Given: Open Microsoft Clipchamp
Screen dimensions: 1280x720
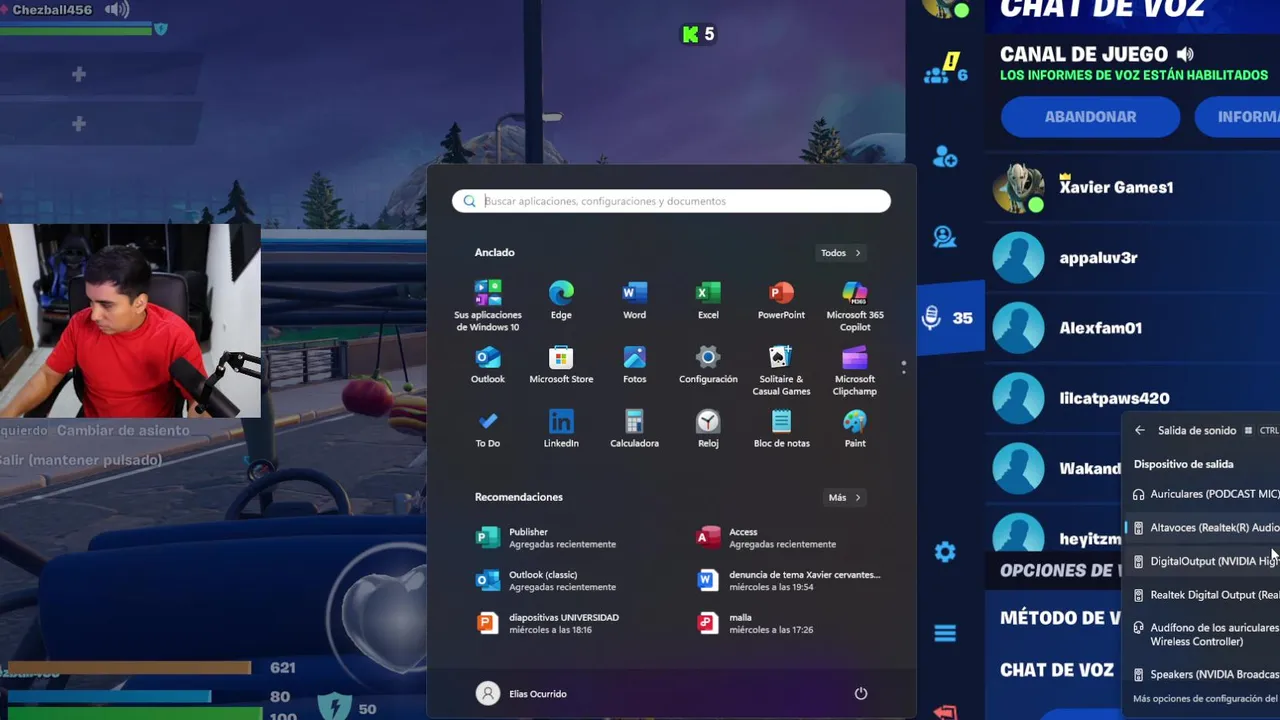Looking at the screenshot, I should [855, 370].
